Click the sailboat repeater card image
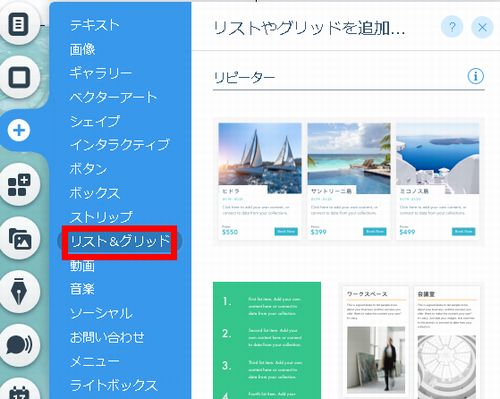The width and height of the screenshot is (500, 399). coord(260,158)
